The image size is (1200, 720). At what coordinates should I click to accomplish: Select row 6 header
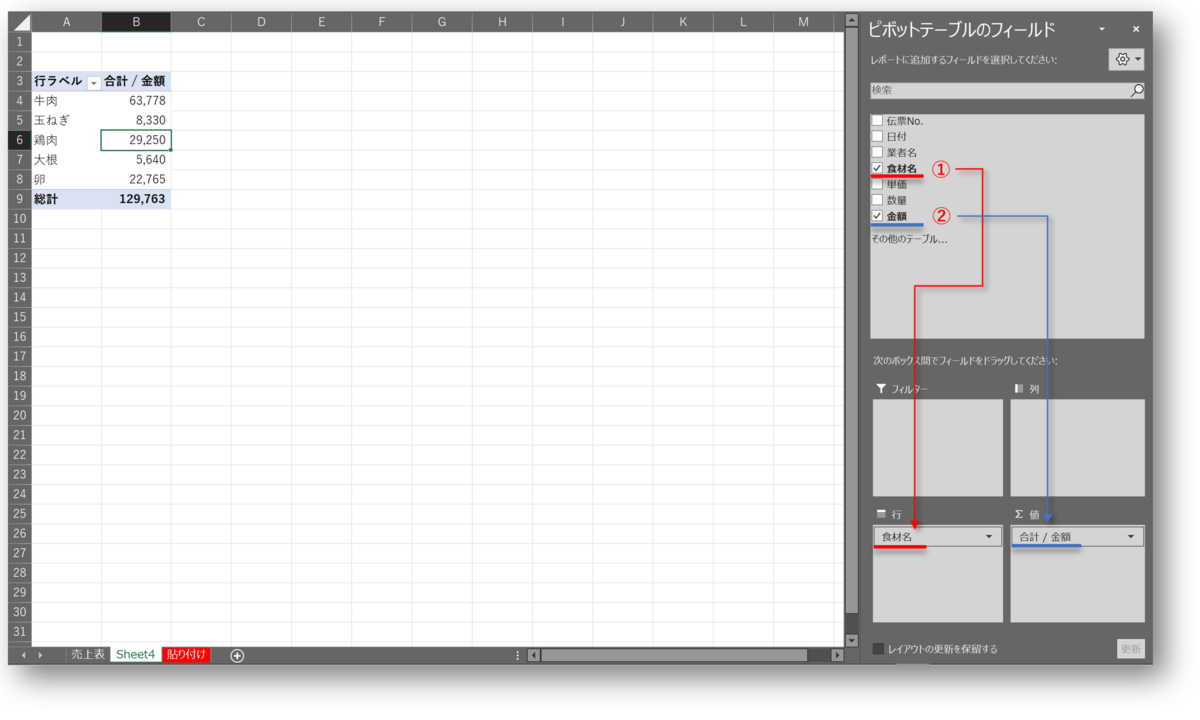coord(20,140)
